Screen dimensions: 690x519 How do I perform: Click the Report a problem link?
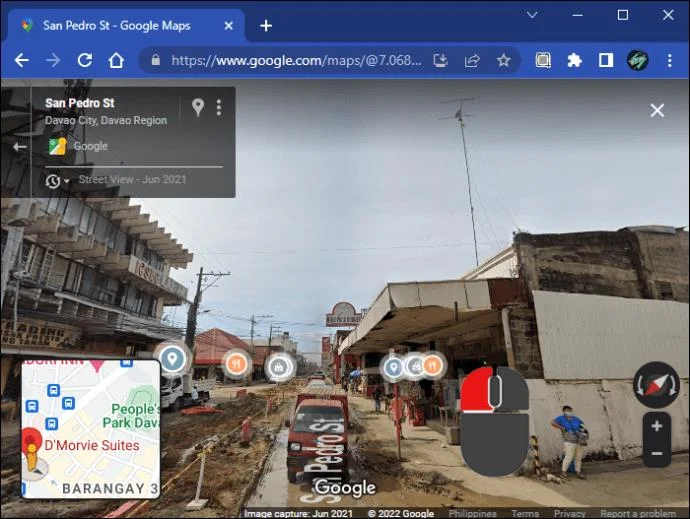pyautogui.click(x=638, y=513)
